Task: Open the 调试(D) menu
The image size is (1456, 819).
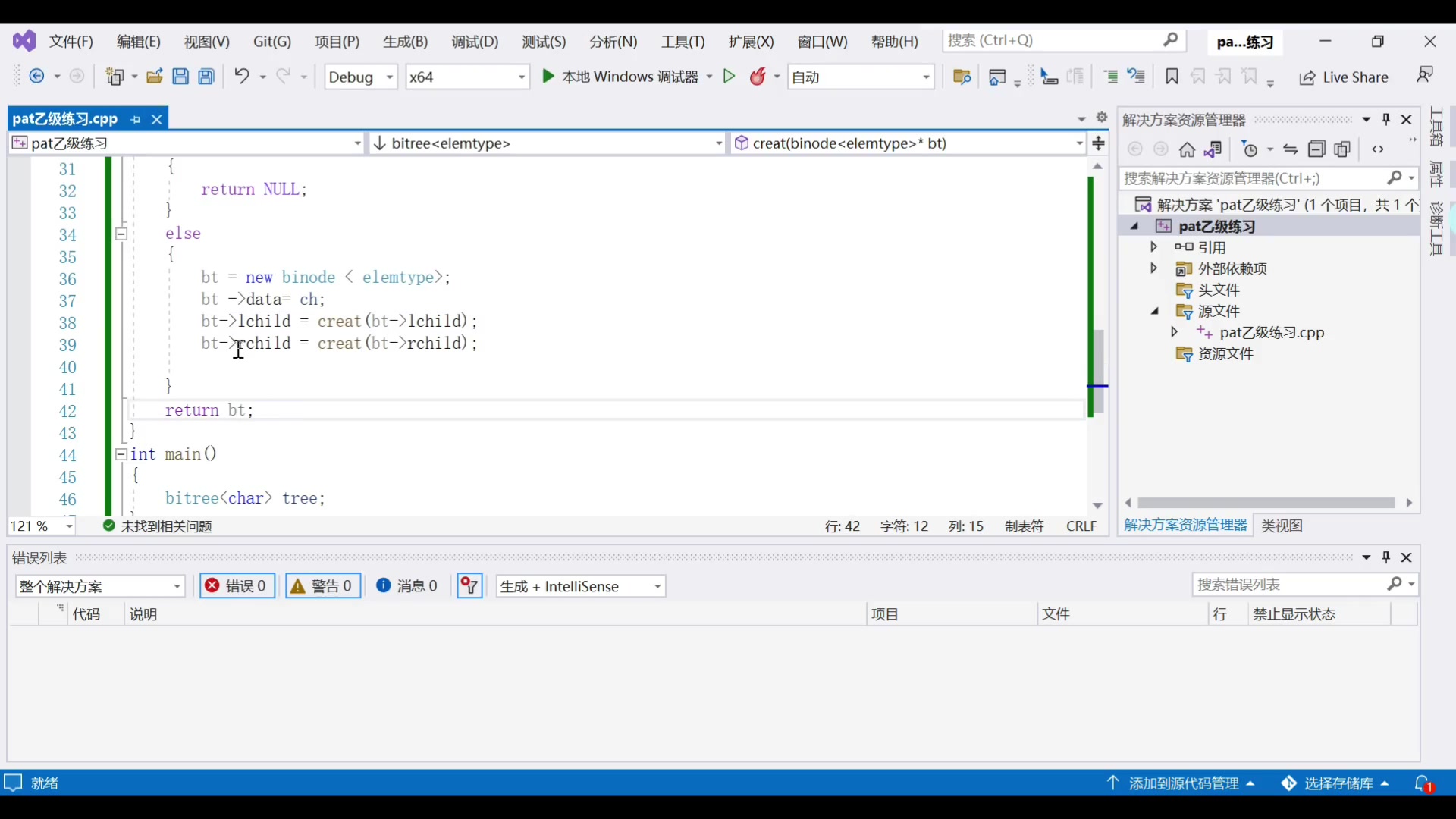Action: click(x=475, y=42)
